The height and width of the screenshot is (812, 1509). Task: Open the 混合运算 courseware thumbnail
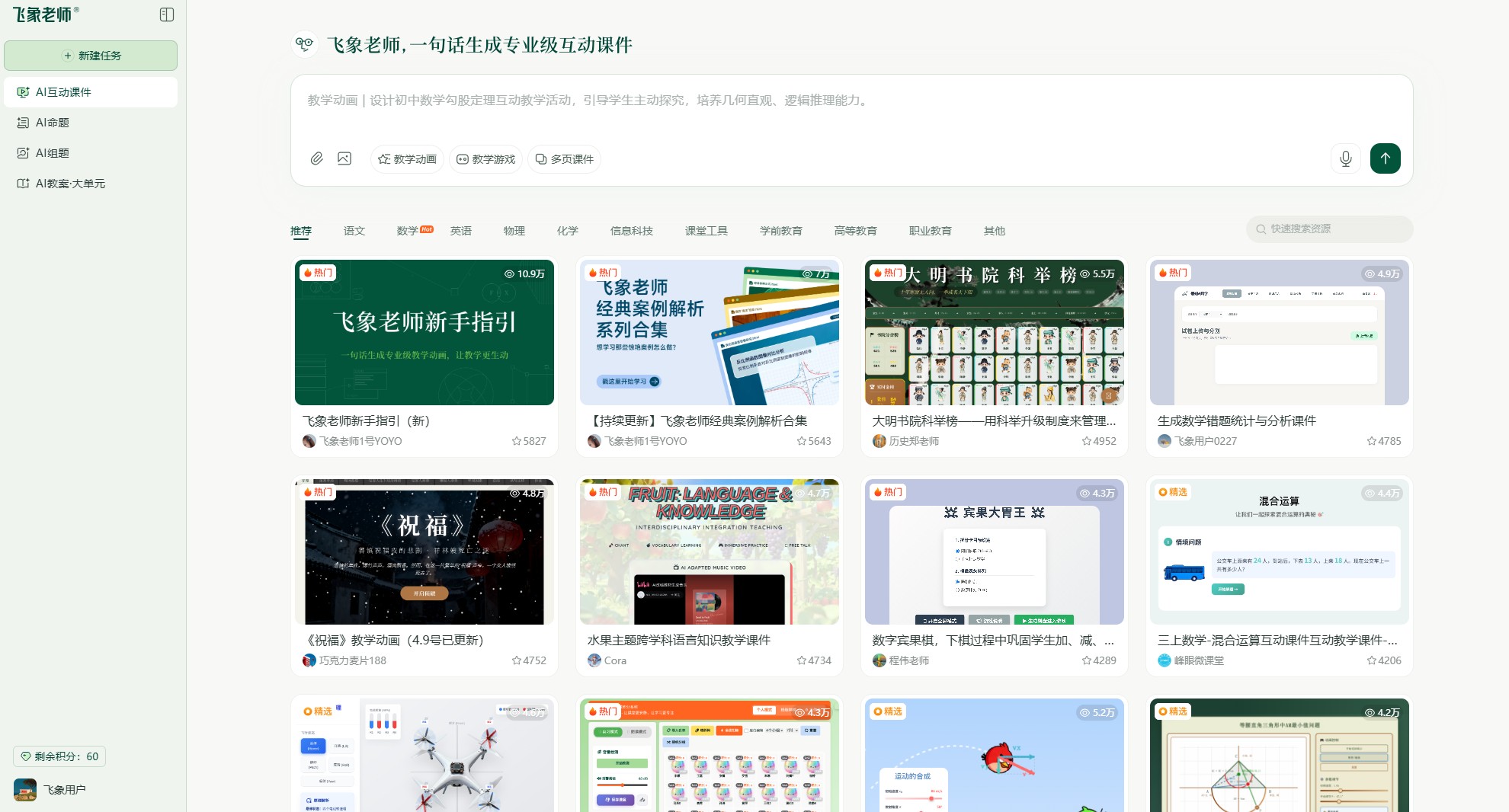coord(1280,551)
